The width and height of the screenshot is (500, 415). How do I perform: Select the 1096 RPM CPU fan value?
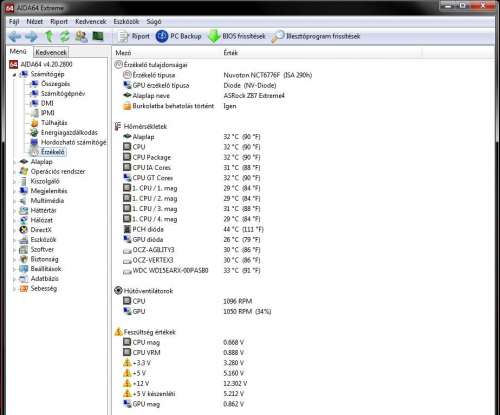click(x=238, y=301)
